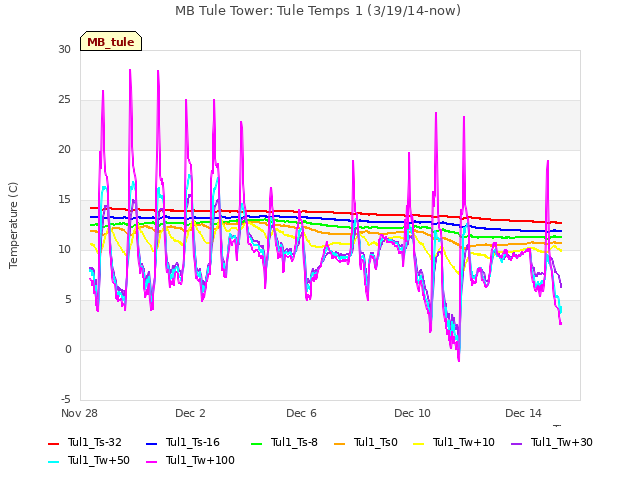Screen dimensions: 640x480
Task: Click the blue Tul1_Ts-16 legend swatch
Action: (151, 443)
